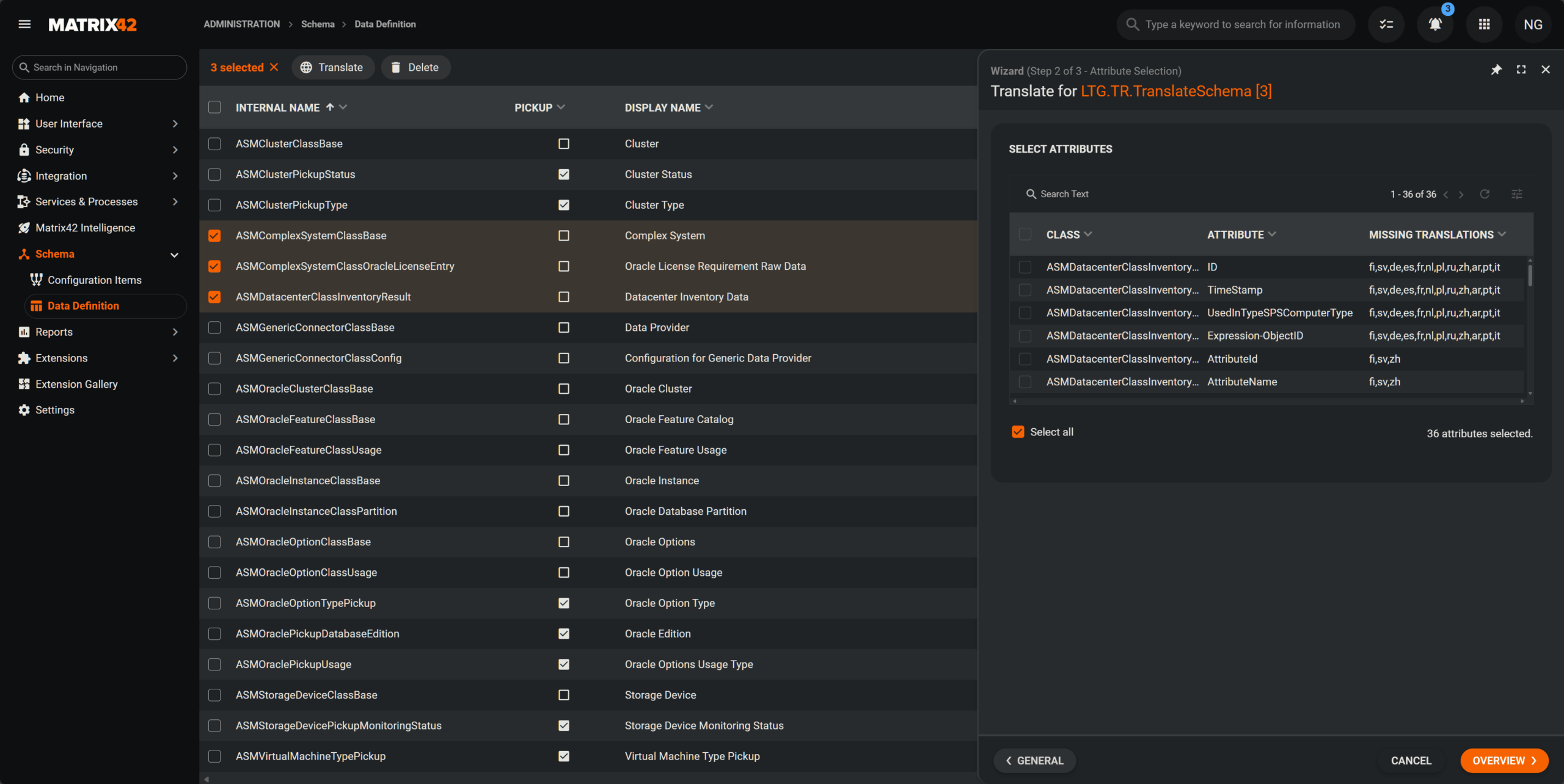The image size is (1564, 784).
Task: Click the Matrix42 logo
Action: pyautogui.click(x=93, y=24)
